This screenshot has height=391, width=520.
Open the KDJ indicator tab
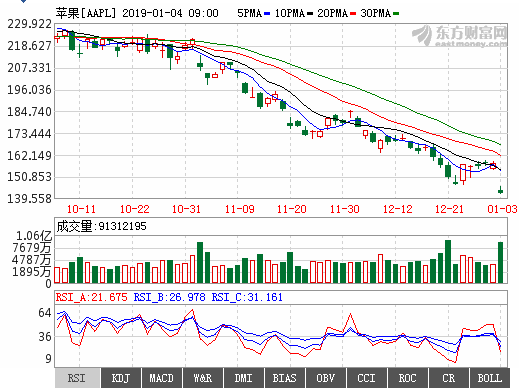point(121,378)
